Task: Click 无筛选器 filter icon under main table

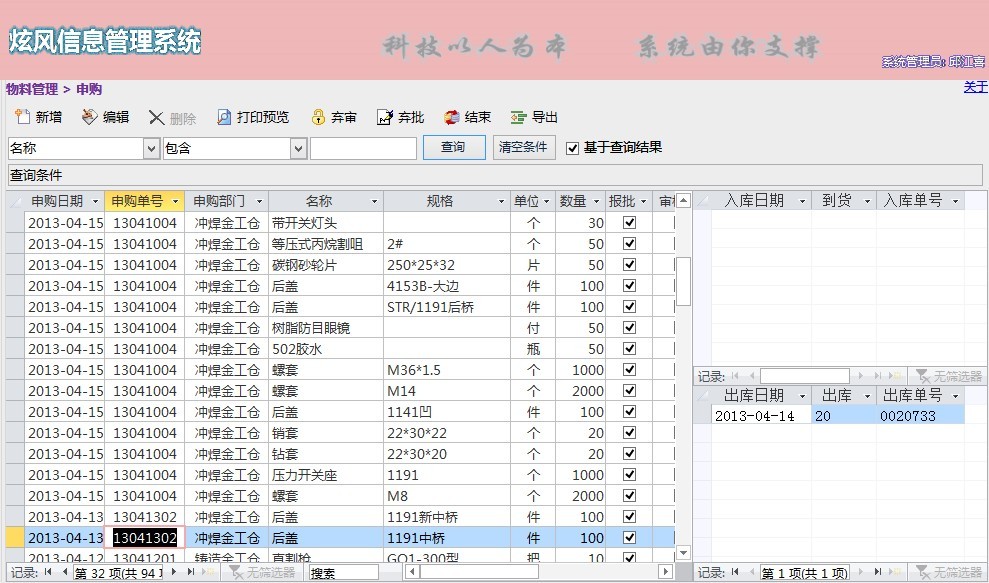Action: coord(236,572)
